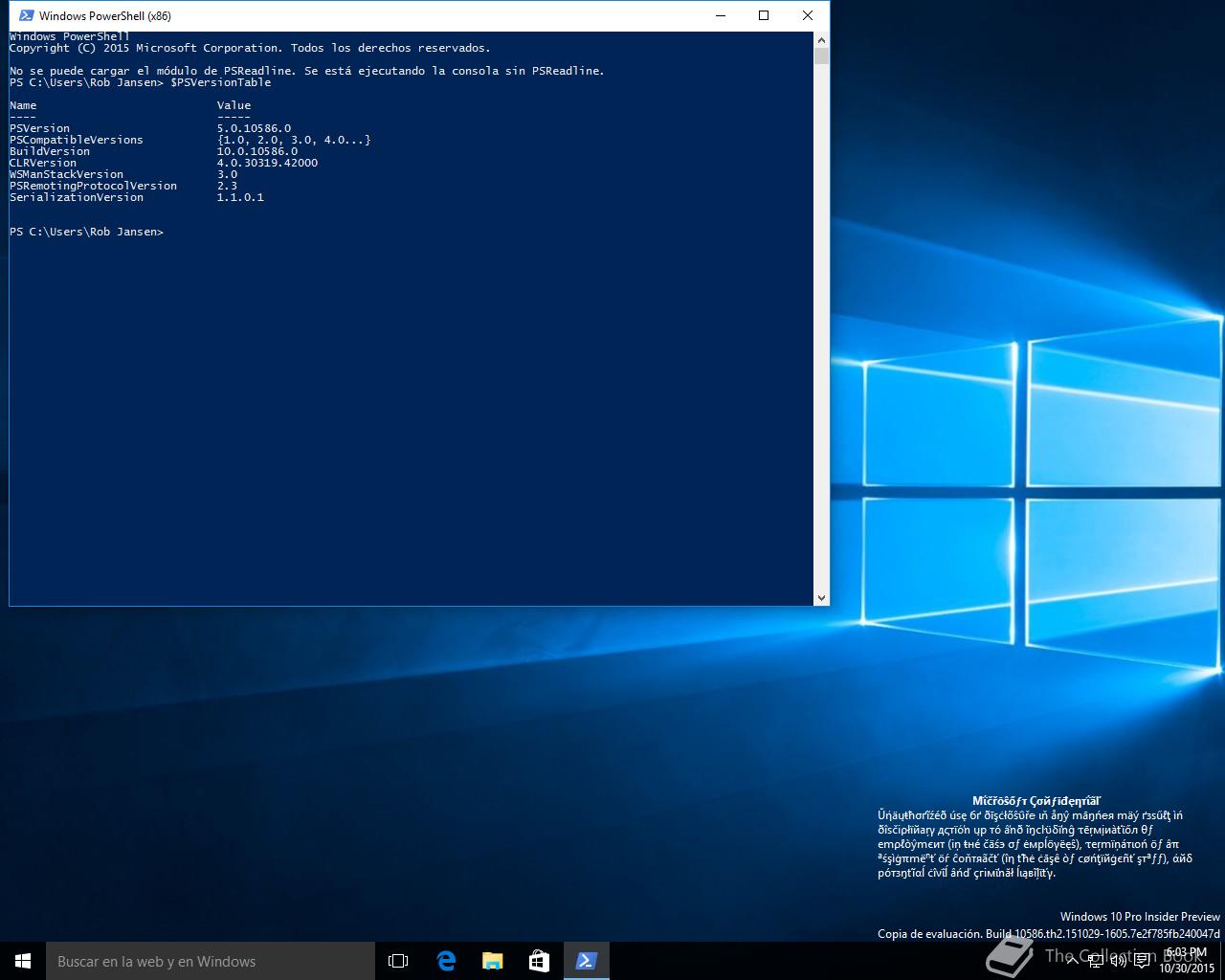The width and height of the screenshot is (1225, 980).
Task: Open the Windows Start menu
Action: (23, 961)
